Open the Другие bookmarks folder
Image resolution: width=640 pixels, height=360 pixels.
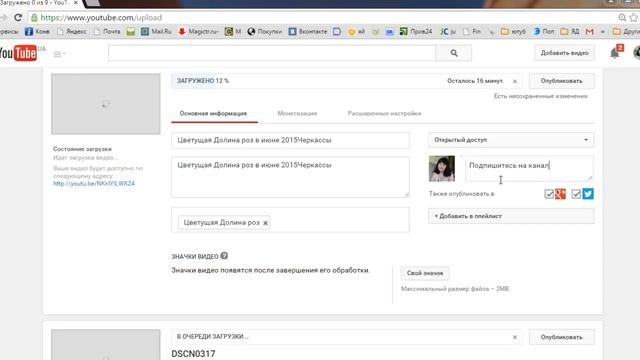click(x=627, y=31)
